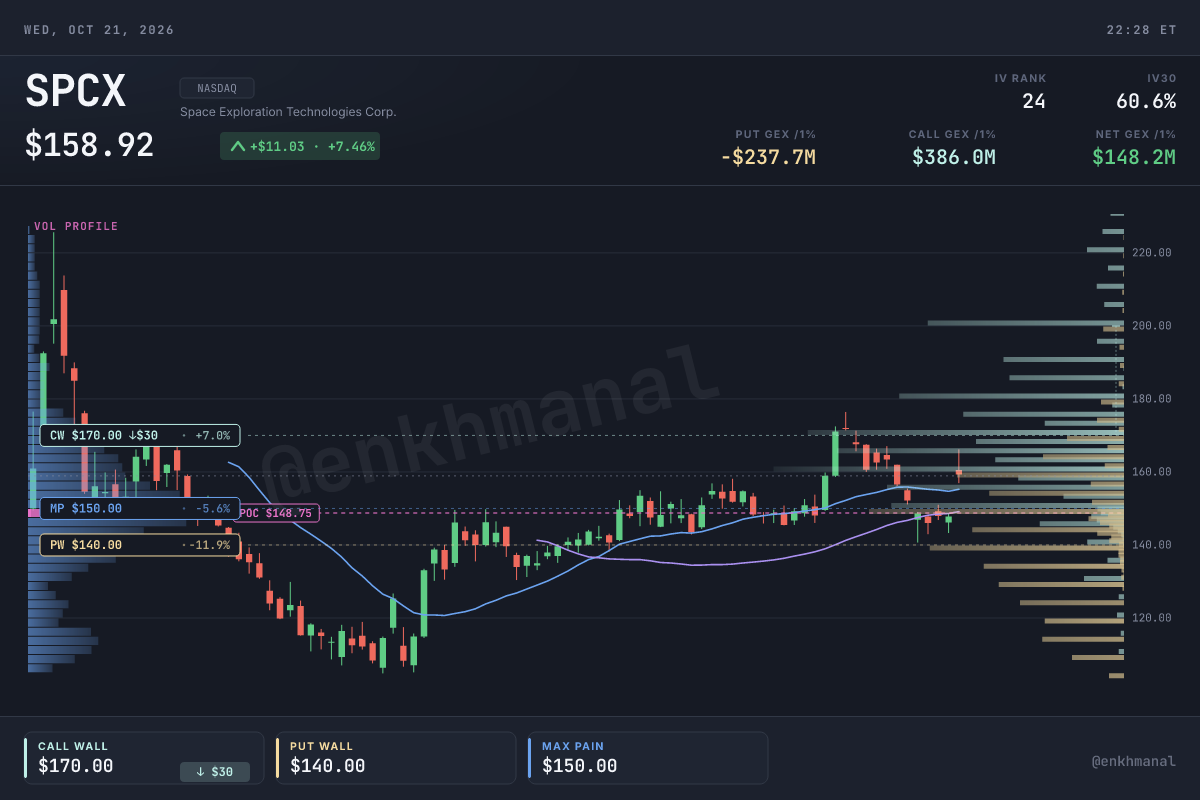
Task: Click the 140.00 price axis label
Action: [x=1152, y=545]
